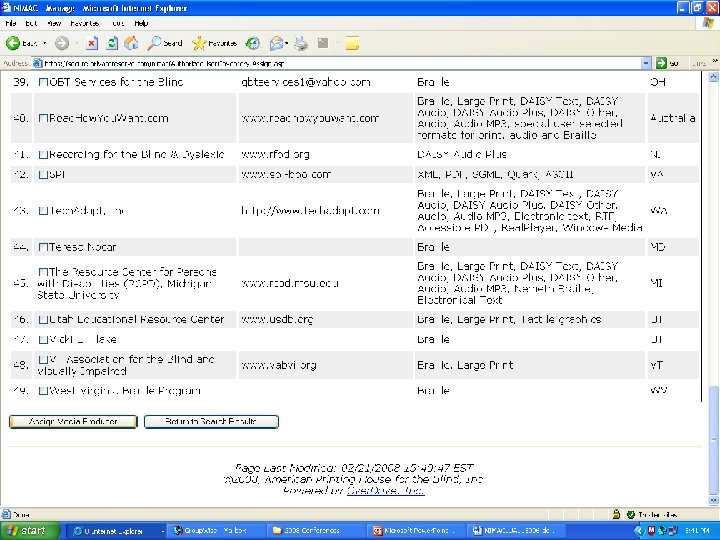
Task: Click the Forward navigation arrow
Action: click(62, 43)
